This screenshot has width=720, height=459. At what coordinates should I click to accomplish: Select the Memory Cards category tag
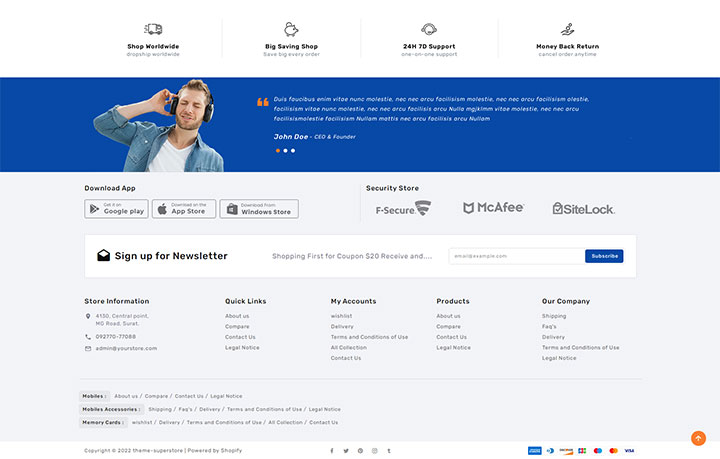[103, 423]
